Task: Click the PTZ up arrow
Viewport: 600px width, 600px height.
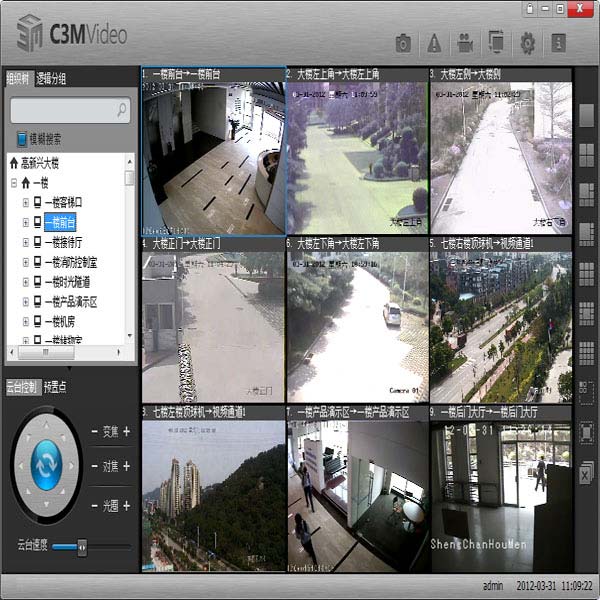Action: 46,425
